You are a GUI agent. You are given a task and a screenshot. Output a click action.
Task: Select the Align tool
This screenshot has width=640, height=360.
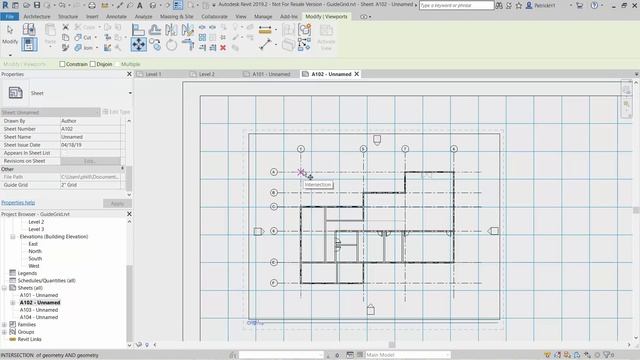[138, 30]
